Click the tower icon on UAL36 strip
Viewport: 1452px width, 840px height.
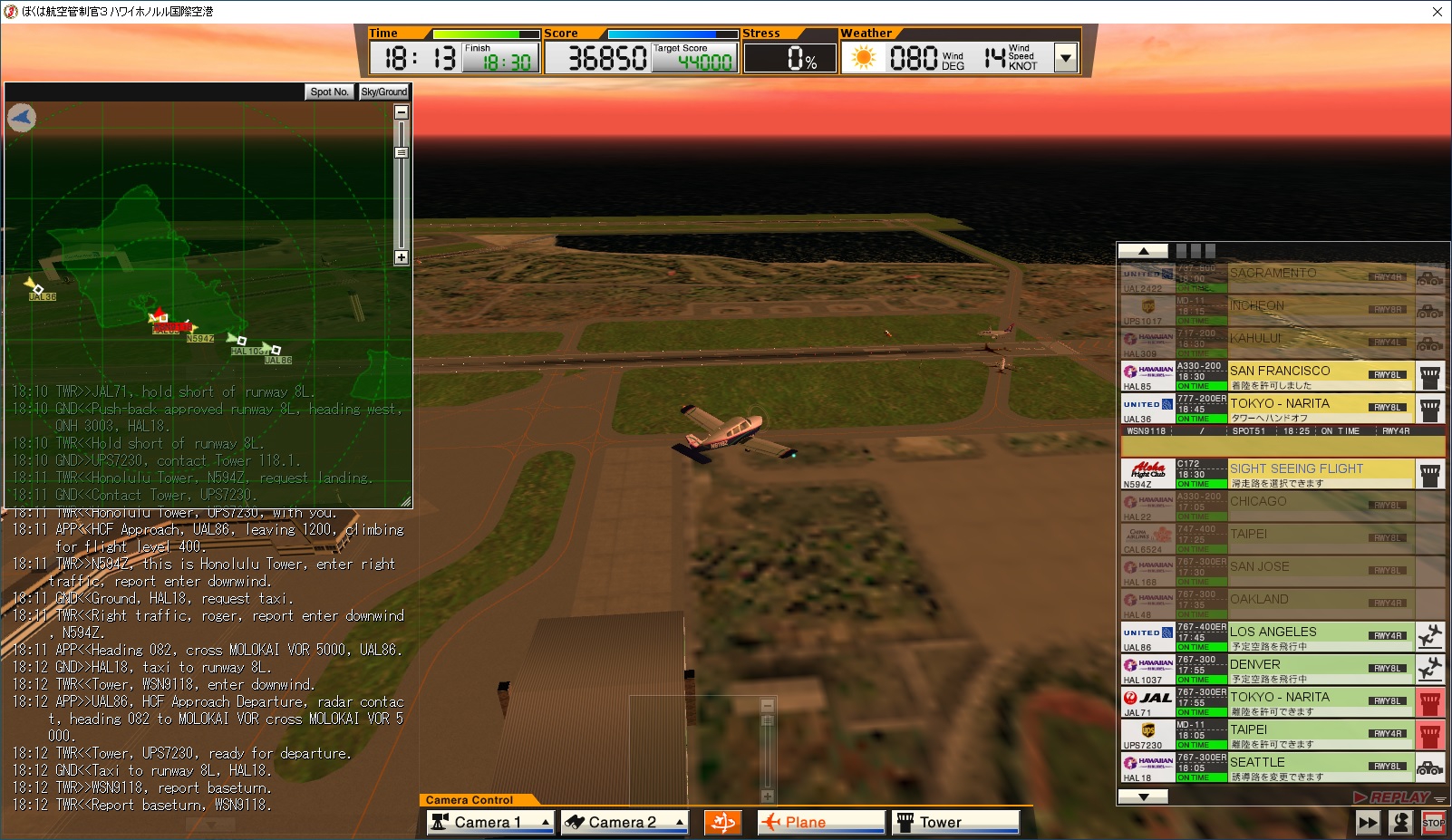point(1430,409)
